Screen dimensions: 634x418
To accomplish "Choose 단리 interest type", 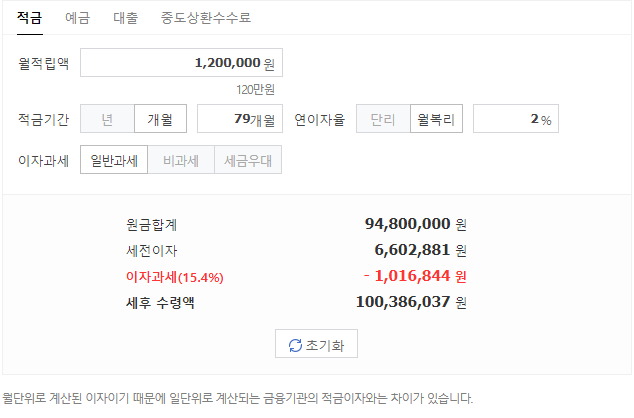I will tap(383, 119).
